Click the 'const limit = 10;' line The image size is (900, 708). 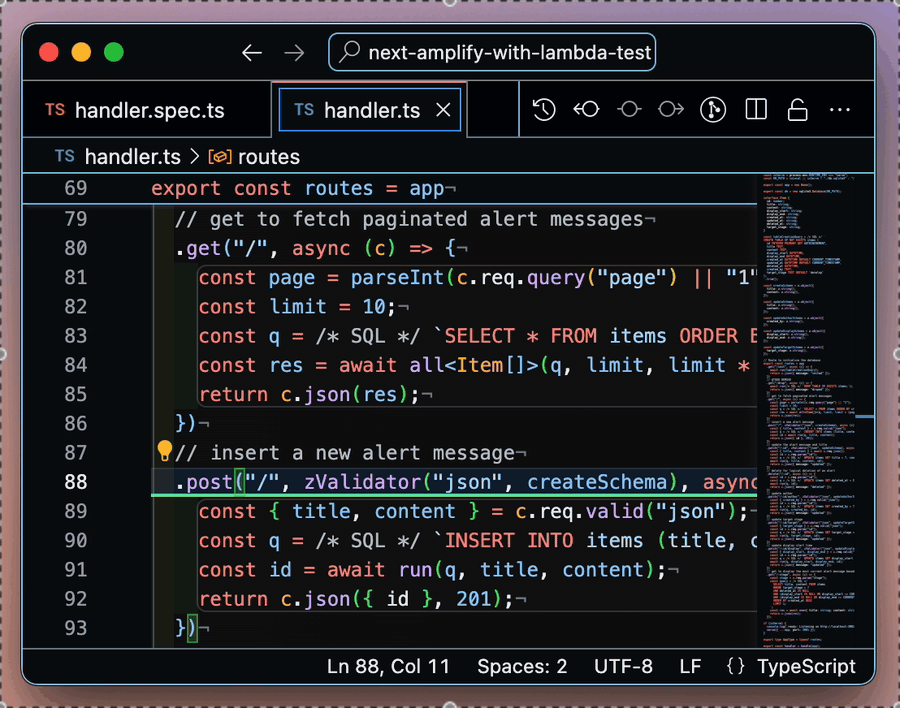[297, 307]
